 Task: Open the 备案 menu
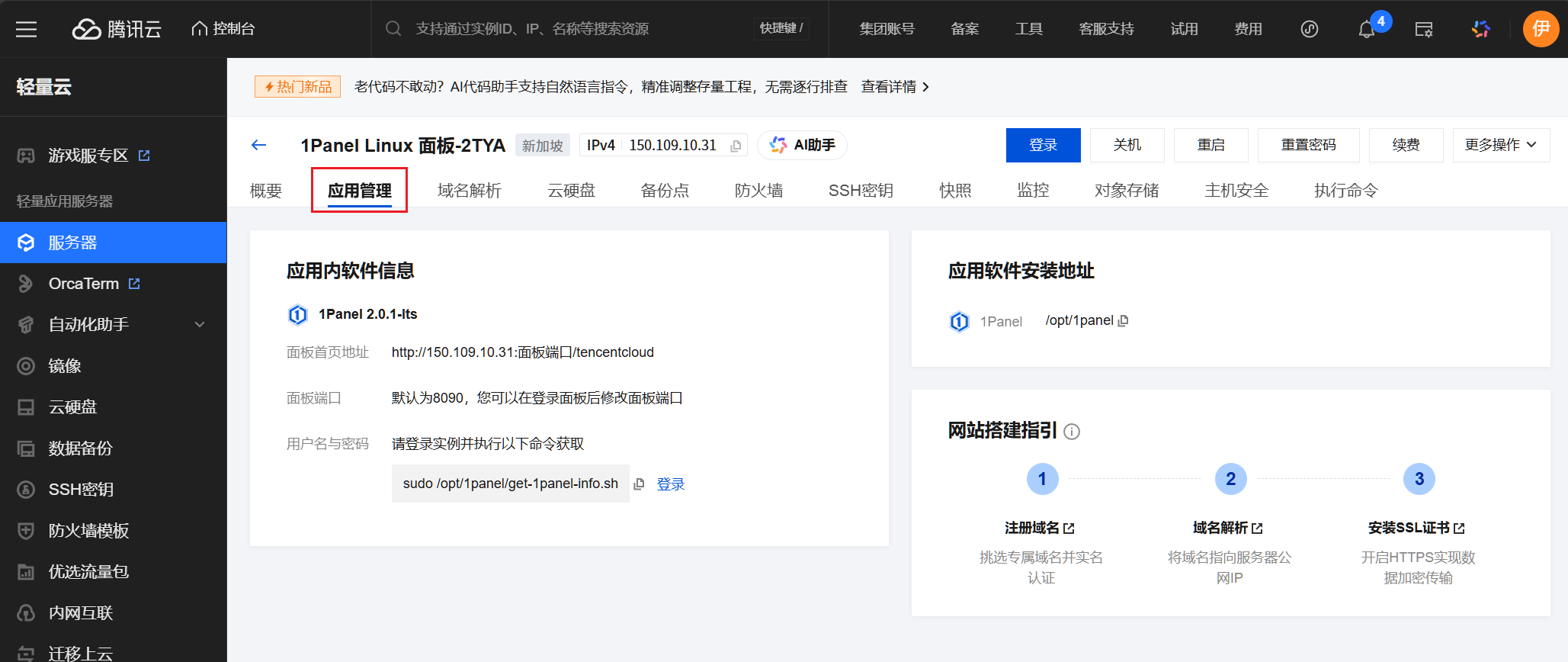pos(964,29)
